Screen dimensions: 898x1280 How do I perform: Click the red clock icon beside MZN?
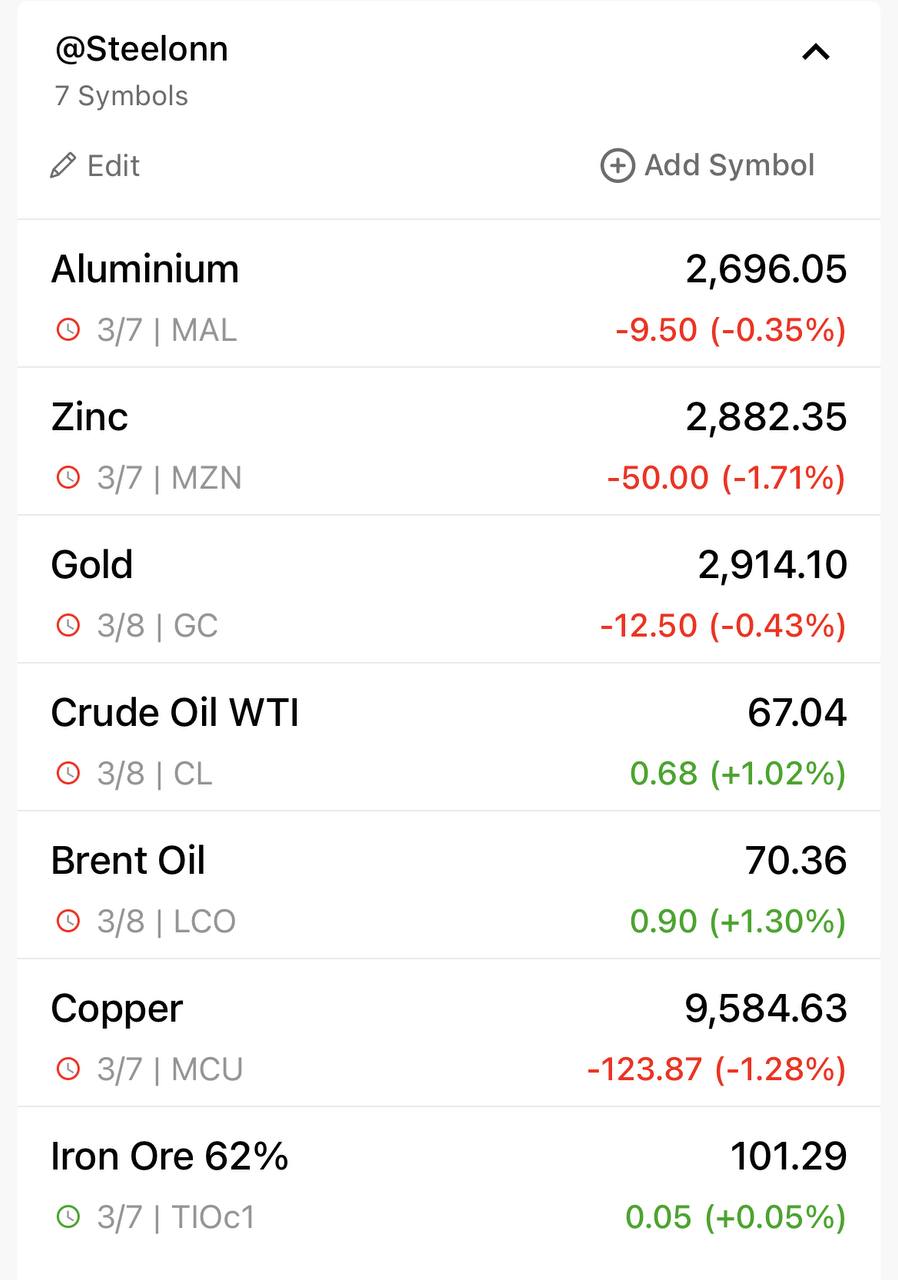pos(67,478)
